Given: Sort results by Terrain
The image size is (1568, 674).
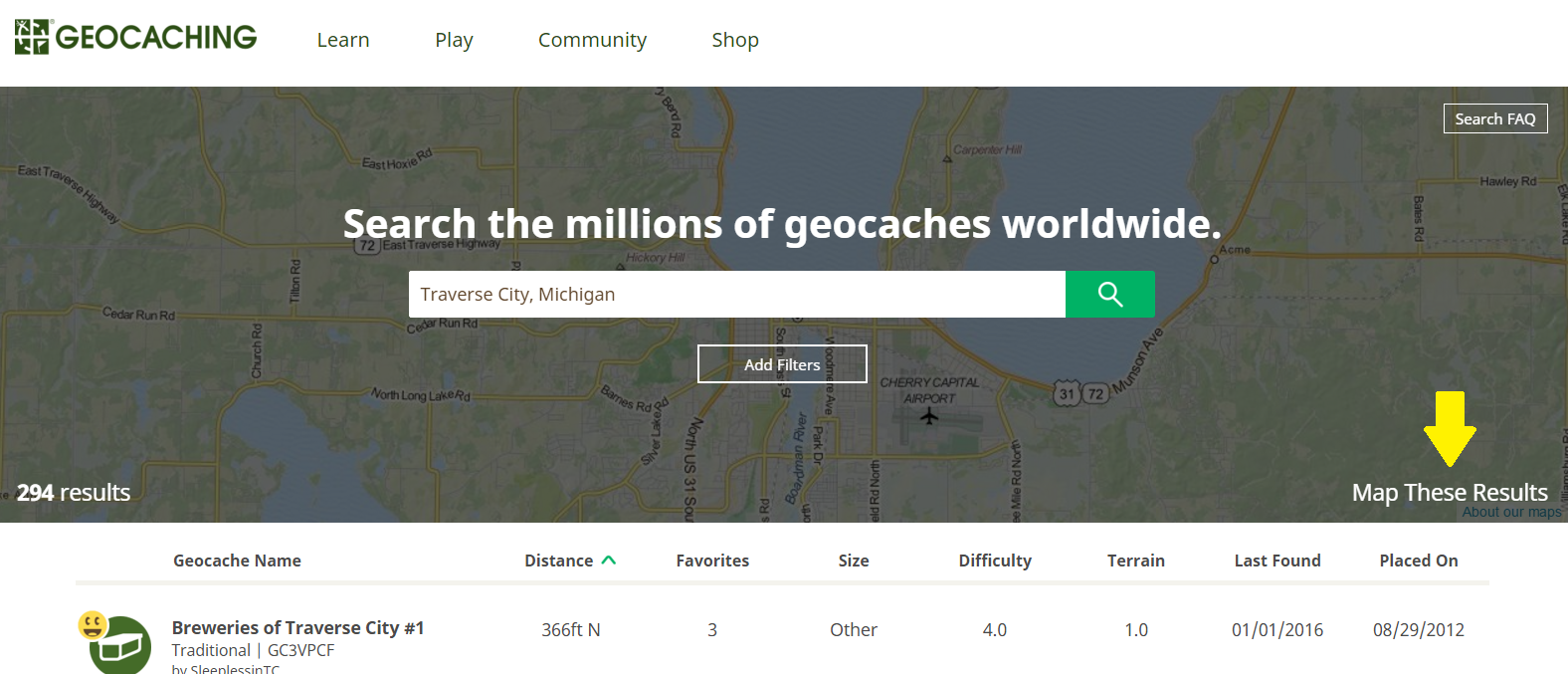Looking at the screenshot, I should point(1136,561).
